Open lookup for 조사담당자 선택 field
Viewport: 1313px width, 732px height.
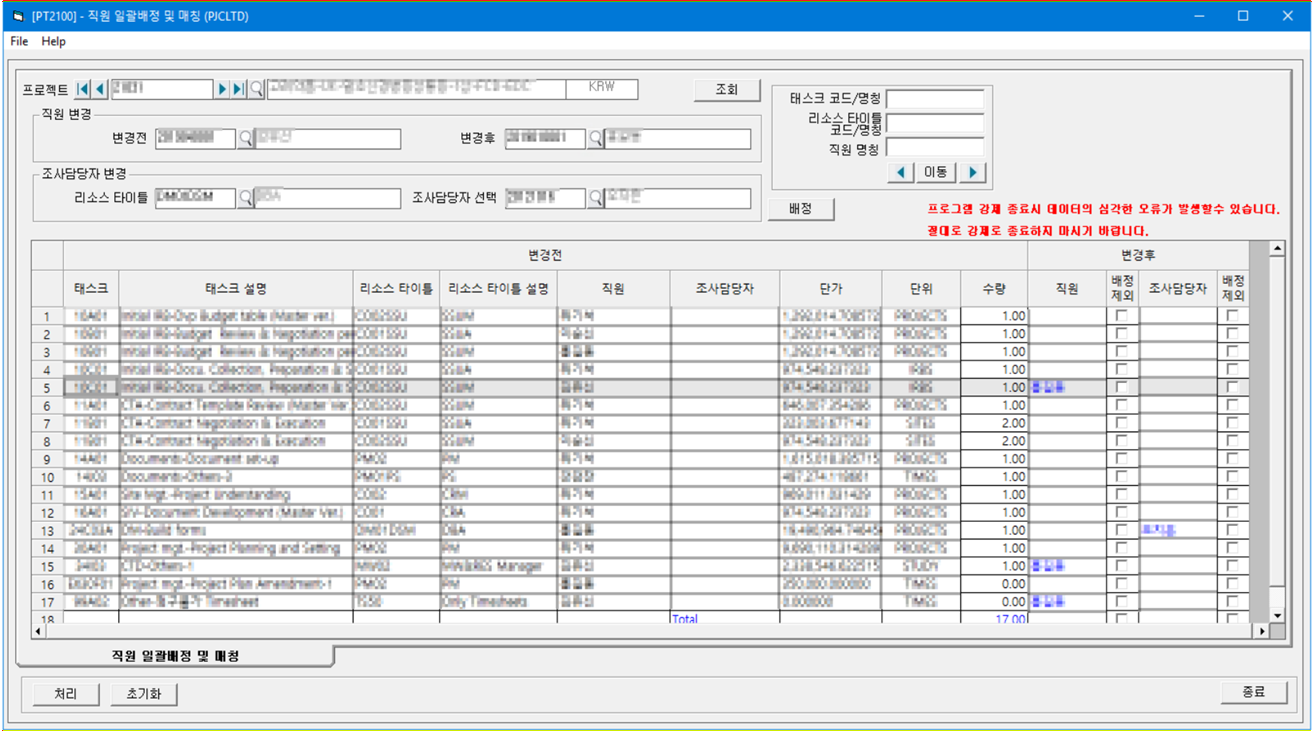coord(595,198)
